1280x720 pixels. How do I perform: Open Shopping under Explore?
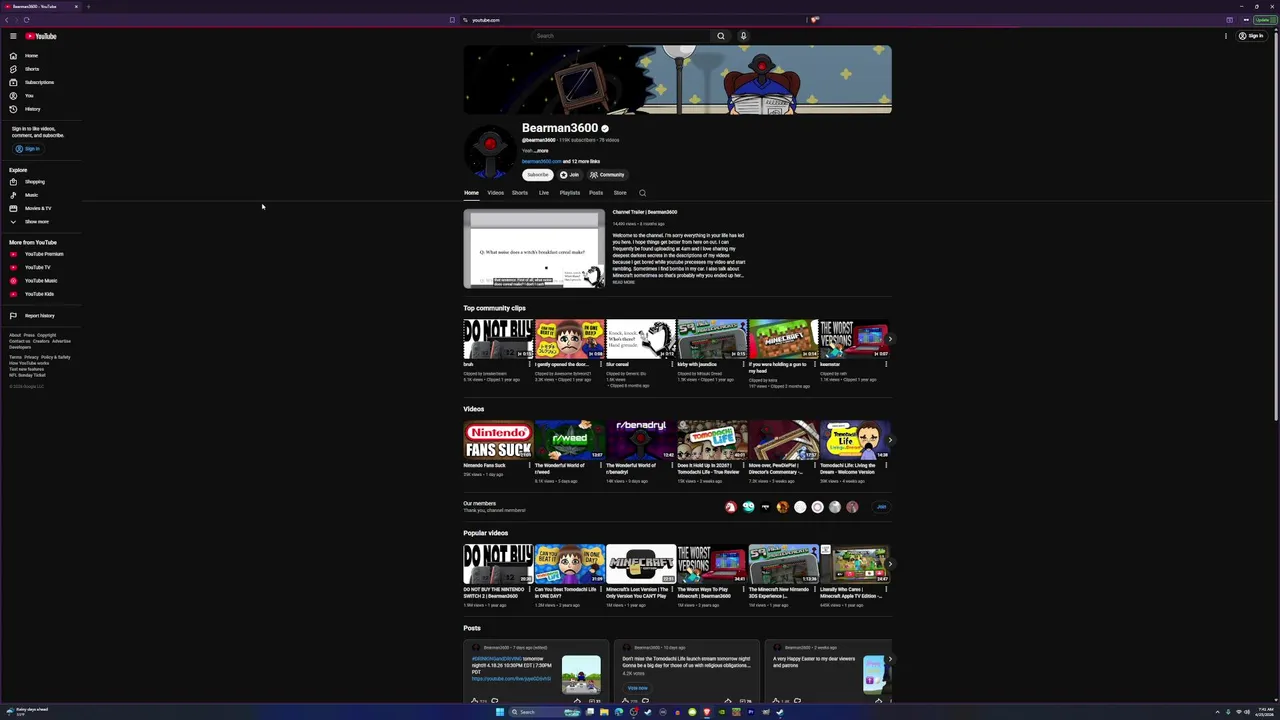34,182
